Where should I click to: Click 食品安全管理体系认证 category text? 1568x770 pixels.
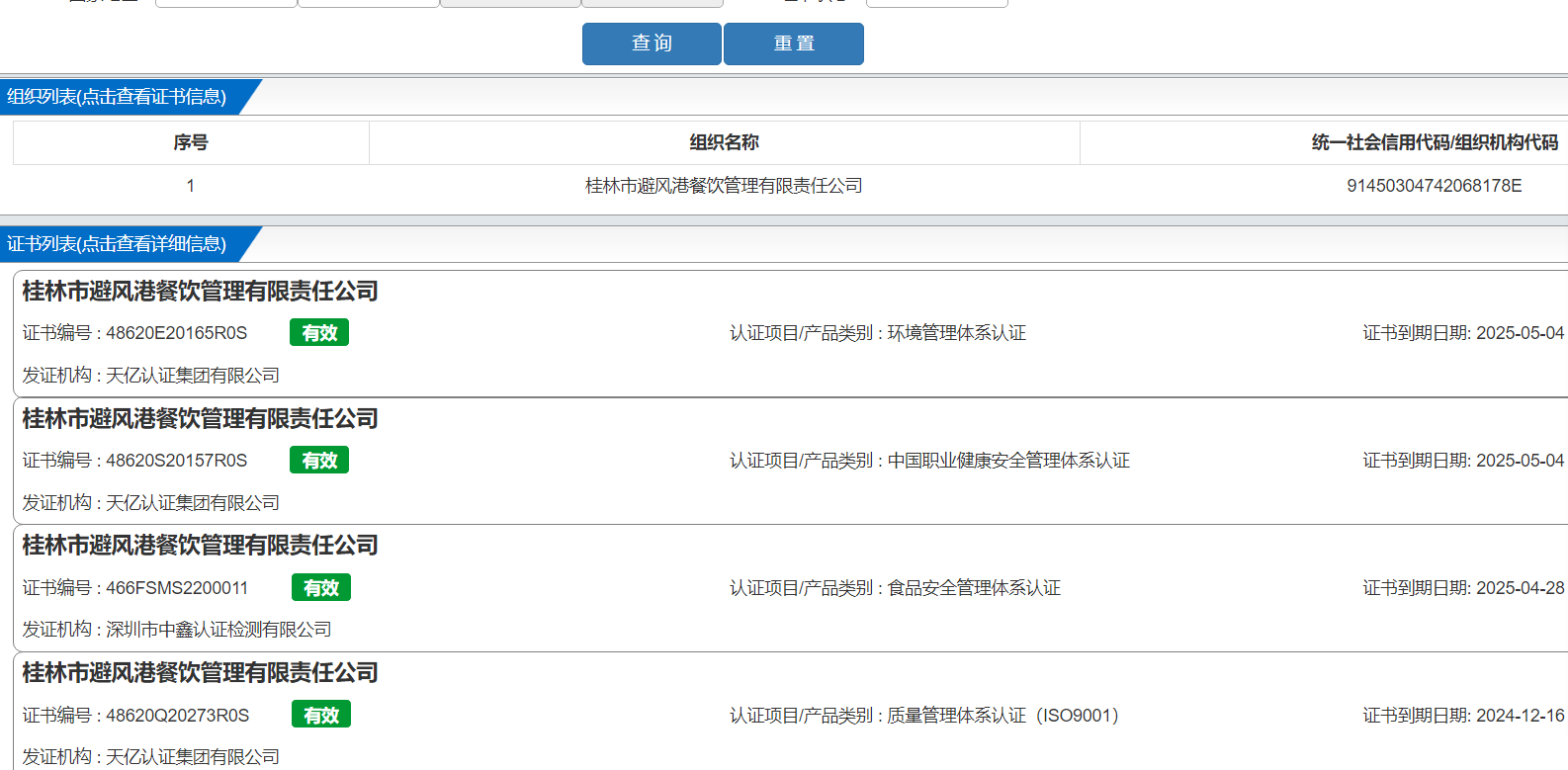pos(974,588)
